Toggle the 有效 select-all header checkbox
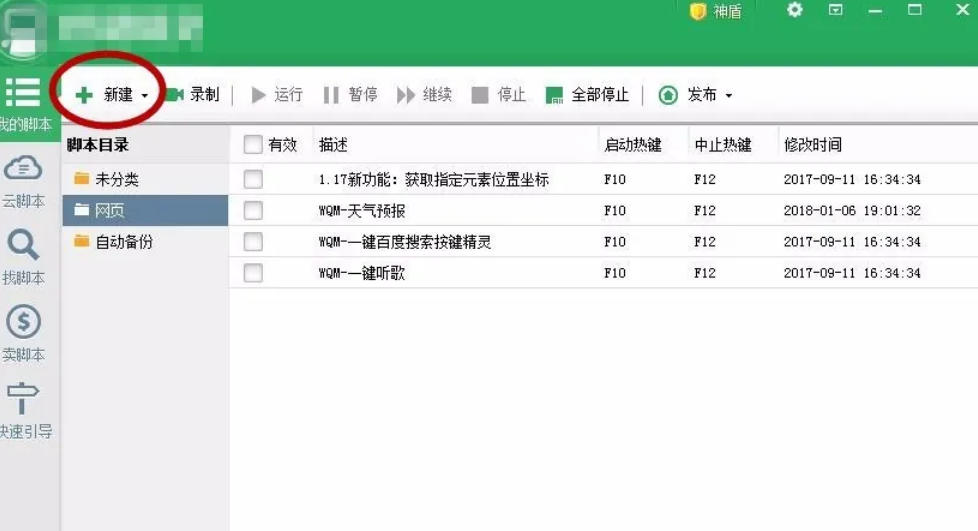Image resolution: width=978 pixels, height=531 pixels. [x=253, y=145]
